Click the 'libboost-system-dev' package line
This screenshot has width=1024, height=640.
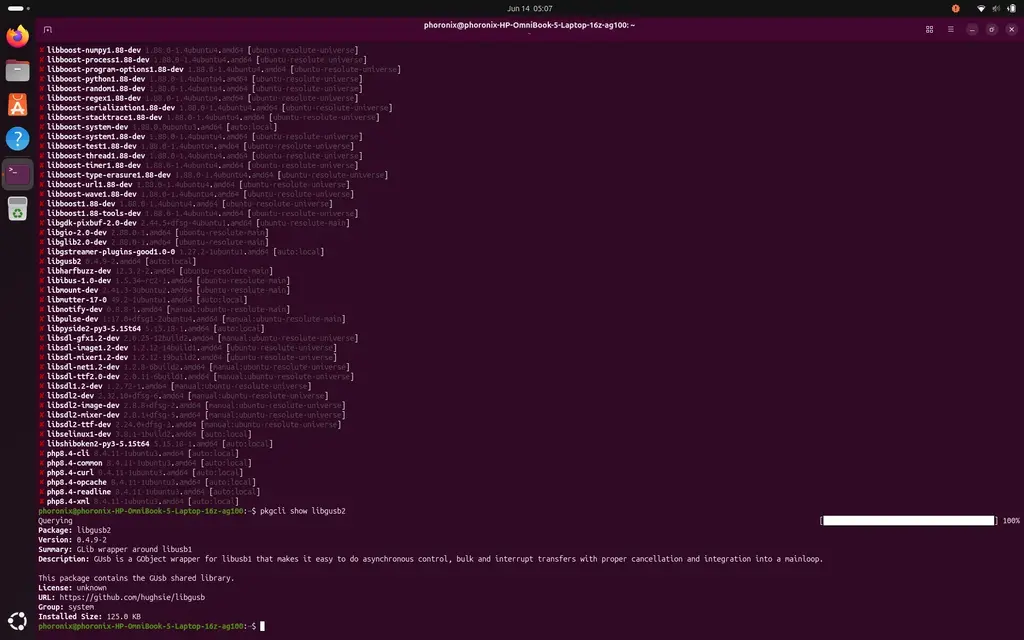click(x=158, y=127)
